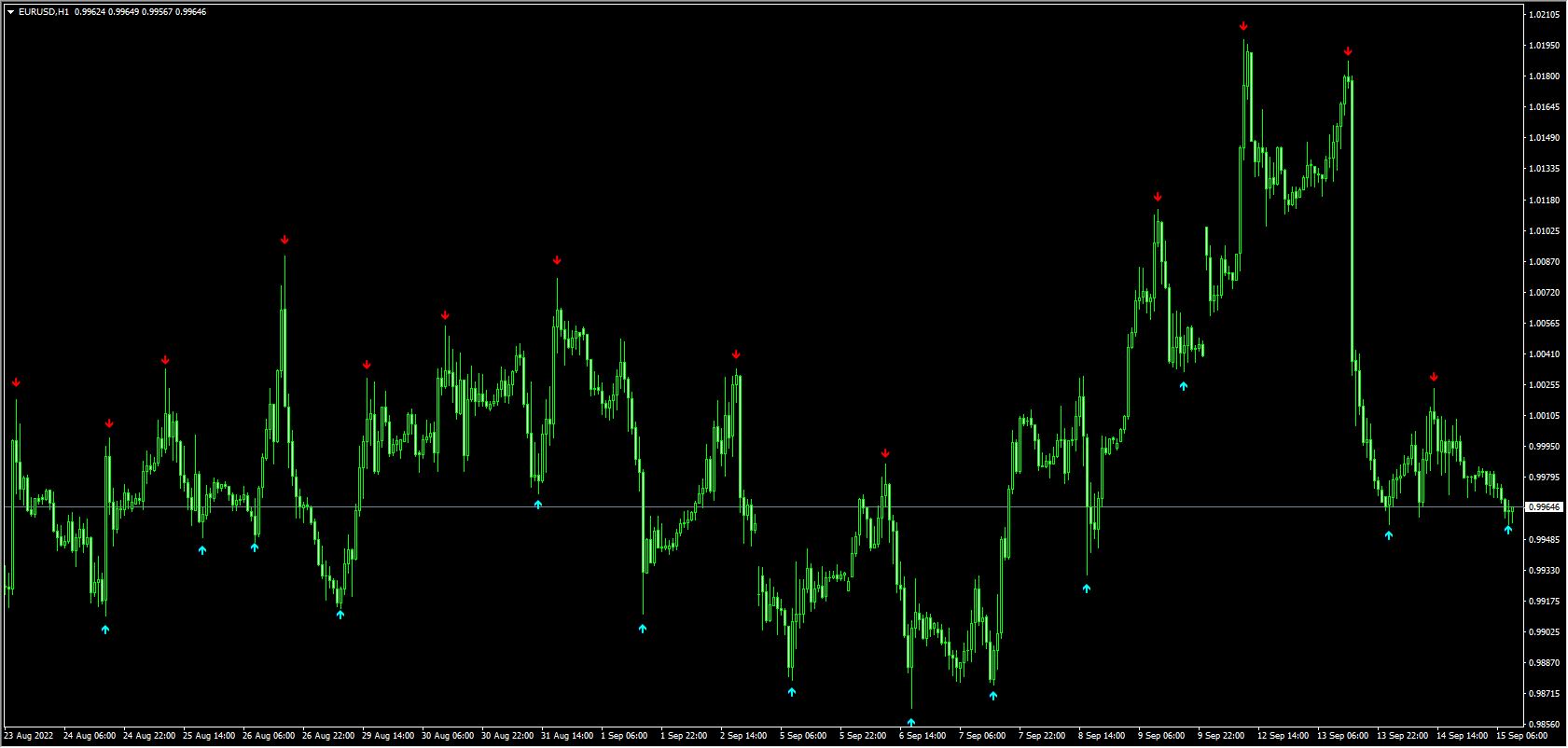Click the 1.01950 price scale label
Viewport: 1568px width, 748px height.
pos(1545,46)
